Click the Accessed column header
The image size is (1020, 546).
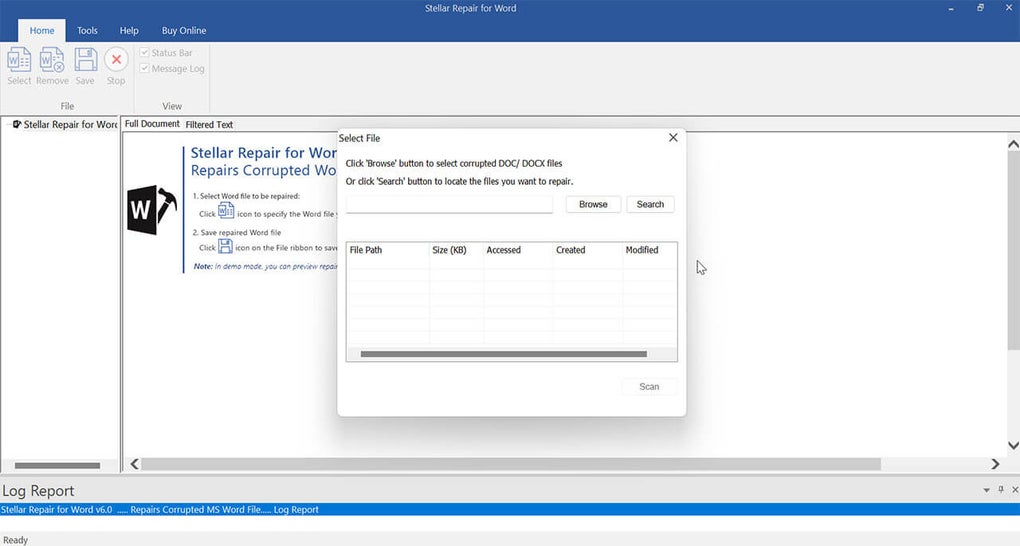pyautogui.click(x=518, y=250)
